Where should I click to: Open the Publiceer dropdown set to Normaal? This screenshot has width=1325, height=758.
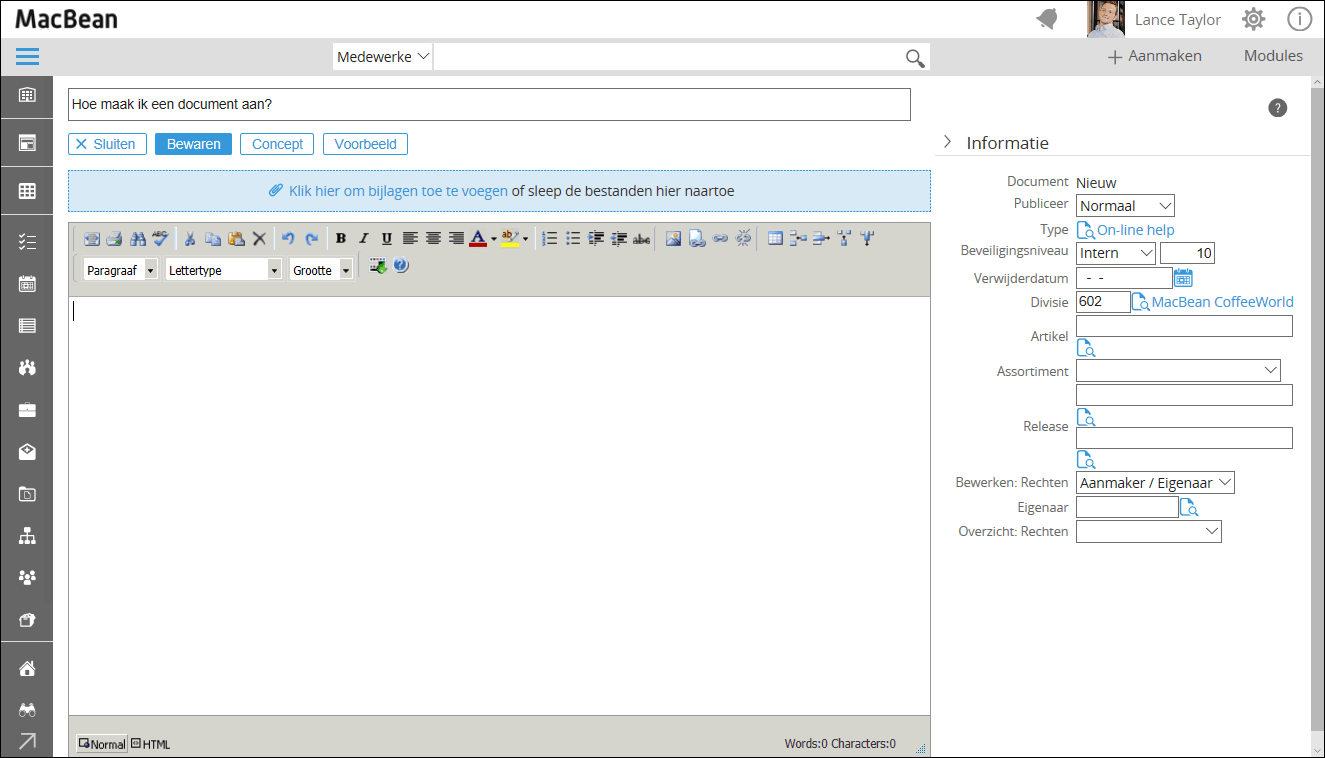click(x=1125, y=206)
